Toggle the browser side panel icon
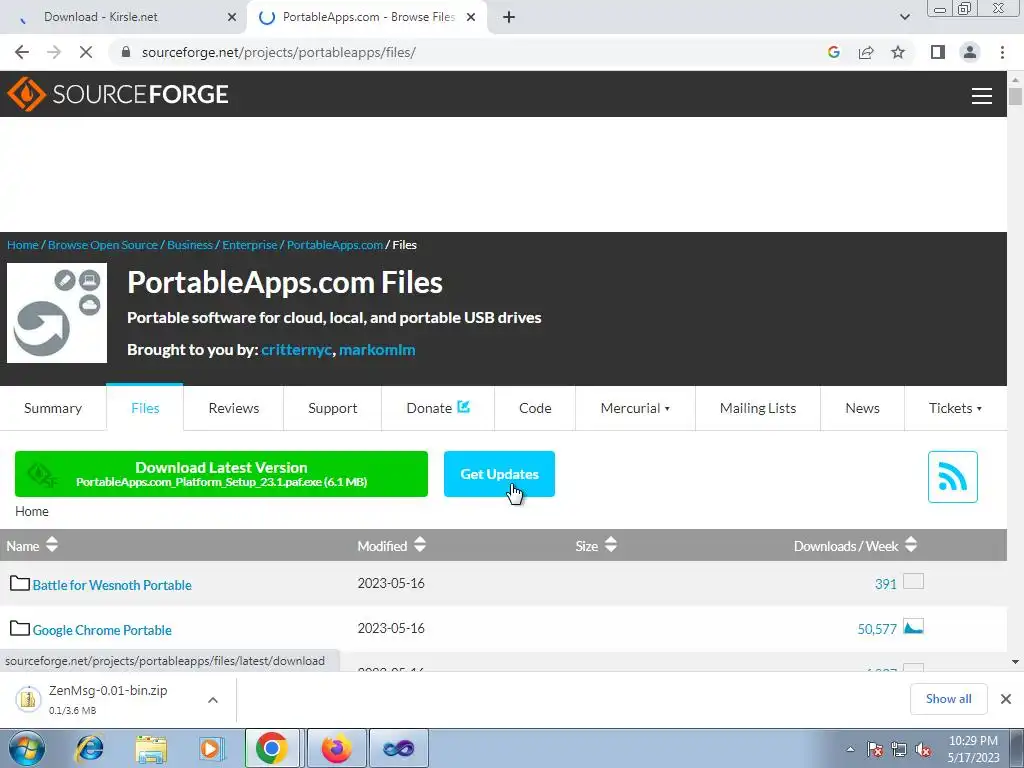Screen dimensions: 1024x768 [938, 52]
